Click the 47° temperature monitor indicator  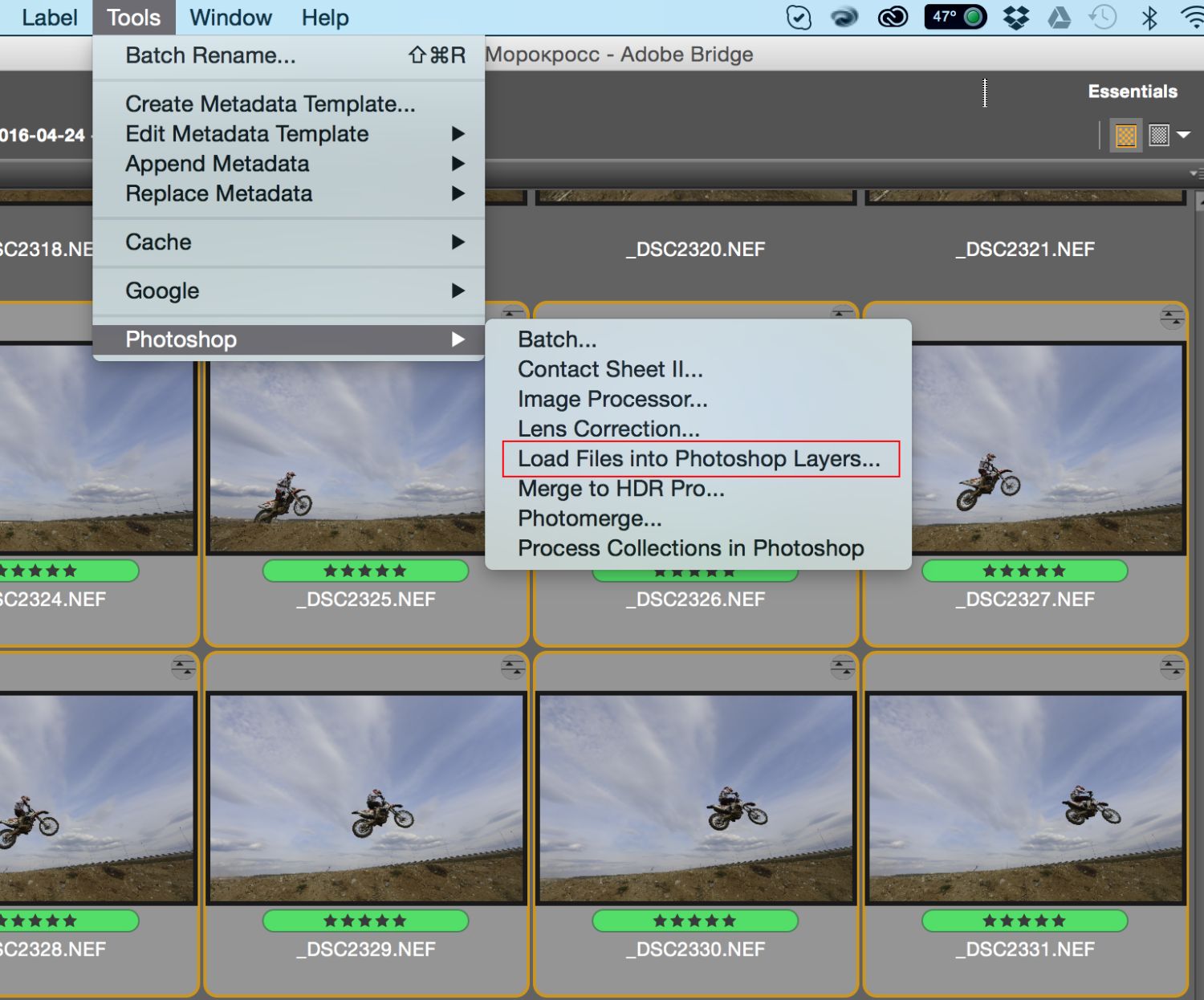coord(955,17)
